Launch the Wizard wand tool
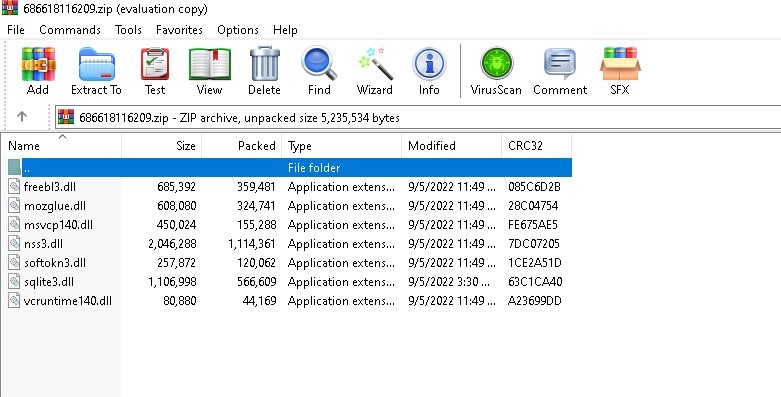781x397 pixels. pyautogui.click(x=375, y=64)
